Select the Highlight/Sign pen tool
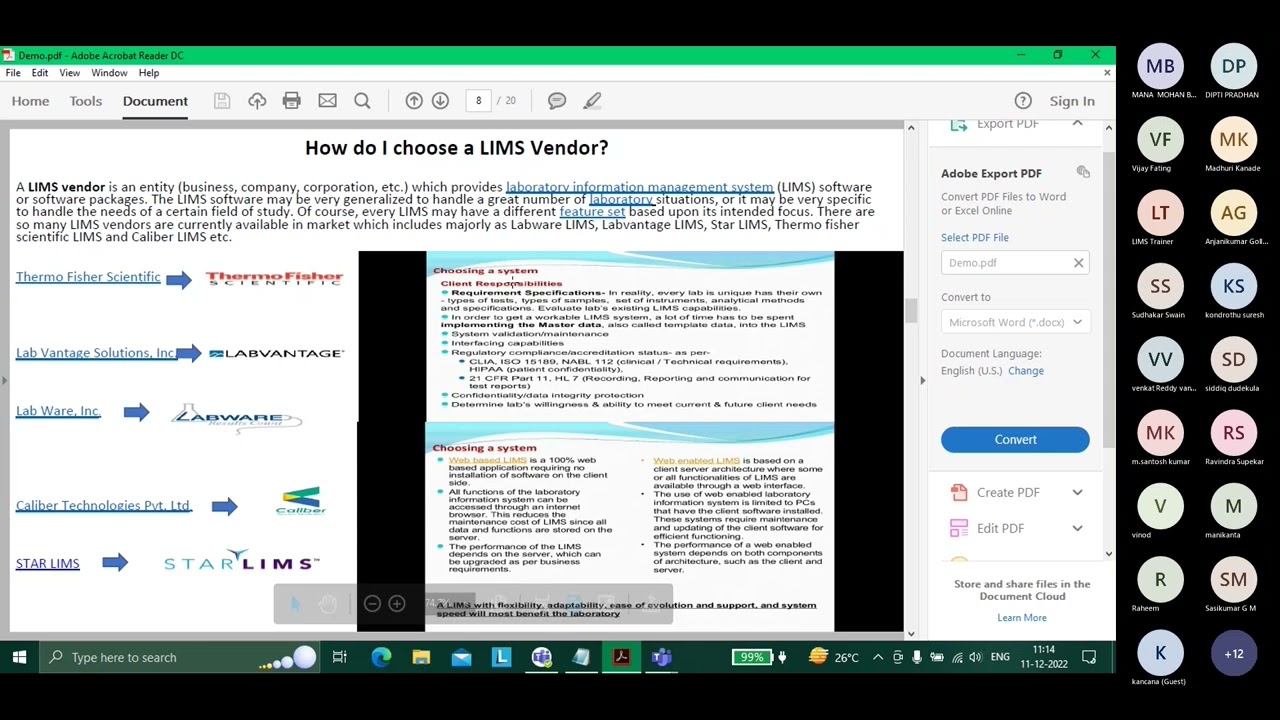The image size is (1280, 720). pos(592,101)
